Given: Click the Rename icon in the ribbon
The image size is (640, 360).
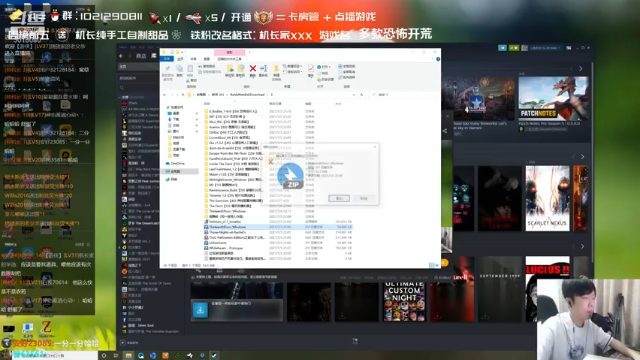Looking at the screenshot, I should tap(263, 69).
